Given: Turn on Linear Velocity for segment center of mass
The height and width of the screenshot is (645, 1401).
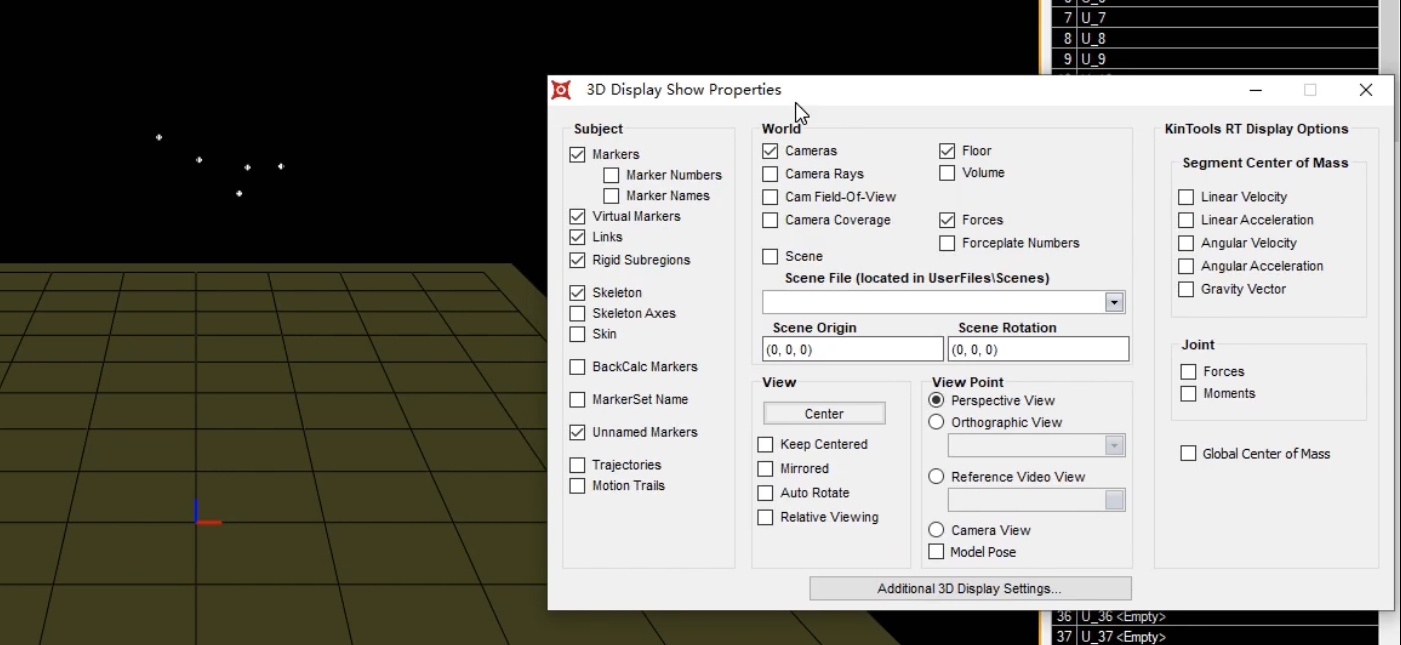Looking at the screenshot, I should pyautogui.click(x=1186, y=196).
